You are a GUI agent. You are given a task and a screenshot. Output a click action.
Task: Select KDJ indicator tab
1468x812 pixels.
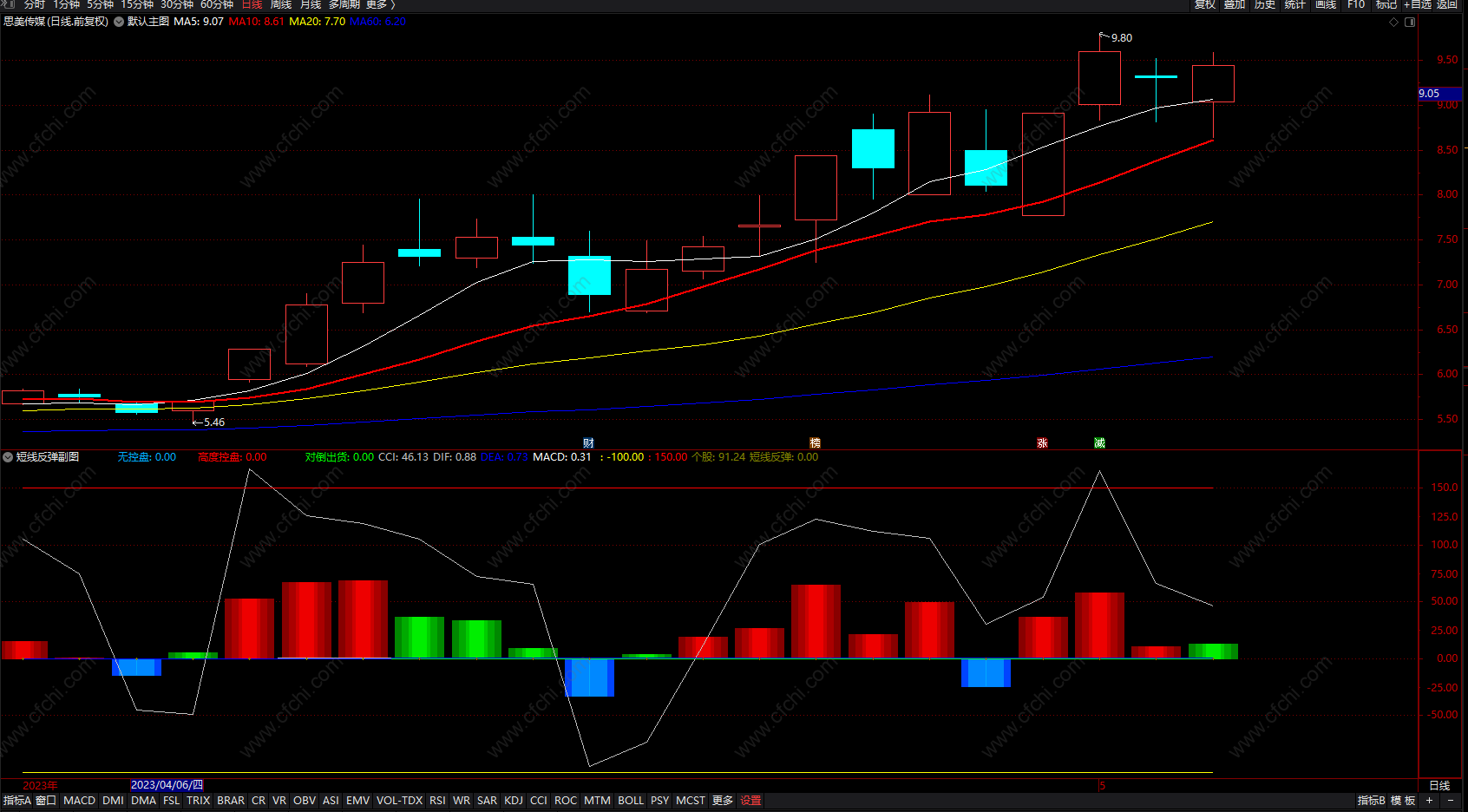coord(514,801)
